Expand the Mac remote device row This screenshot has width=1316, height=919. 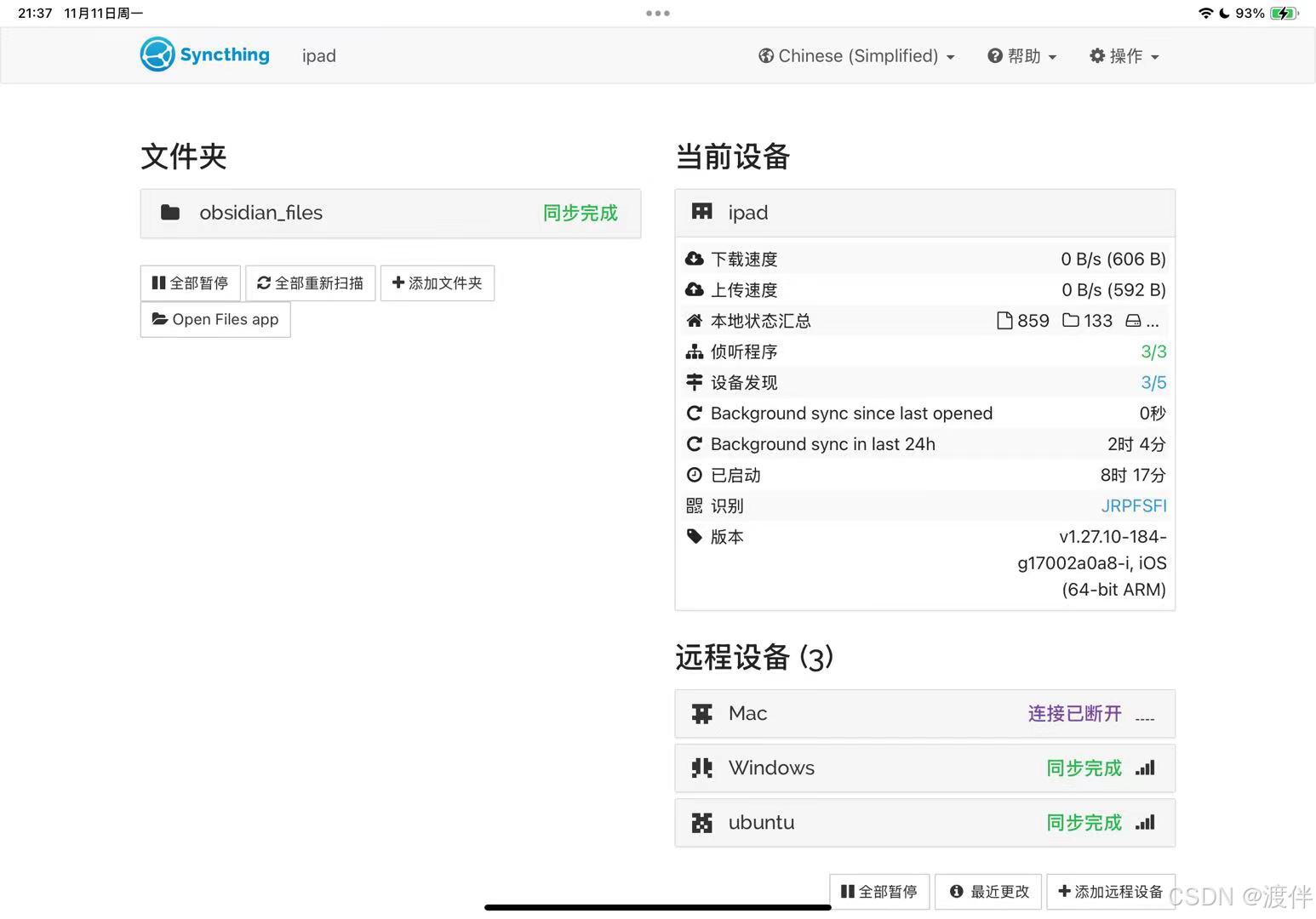click(x=925, y=713)
